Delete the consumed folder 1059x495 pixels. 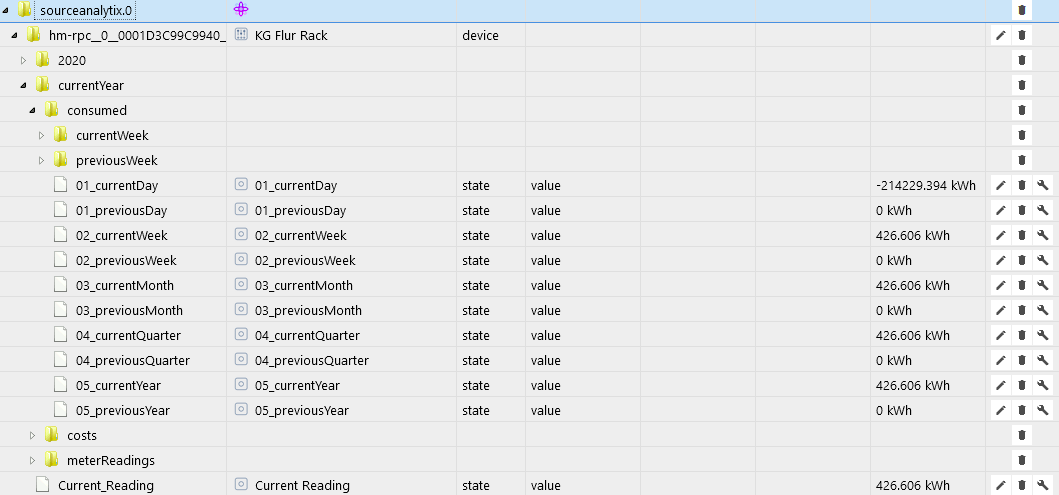click(x=1021, y=110)
